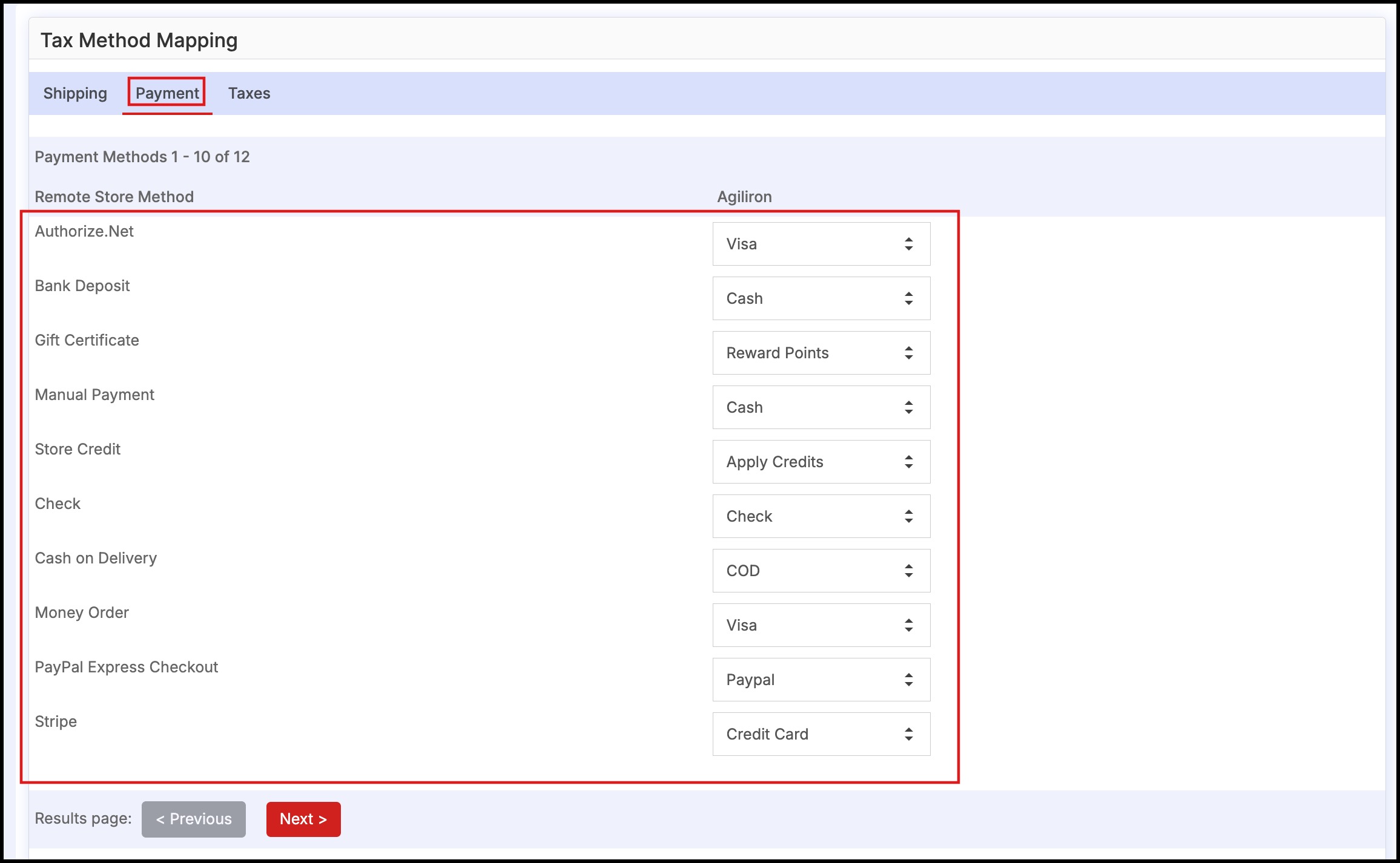Screen dimensions: 1400x863
Task: Click the PayPal Express Checkout label
Action: point(126,667)
